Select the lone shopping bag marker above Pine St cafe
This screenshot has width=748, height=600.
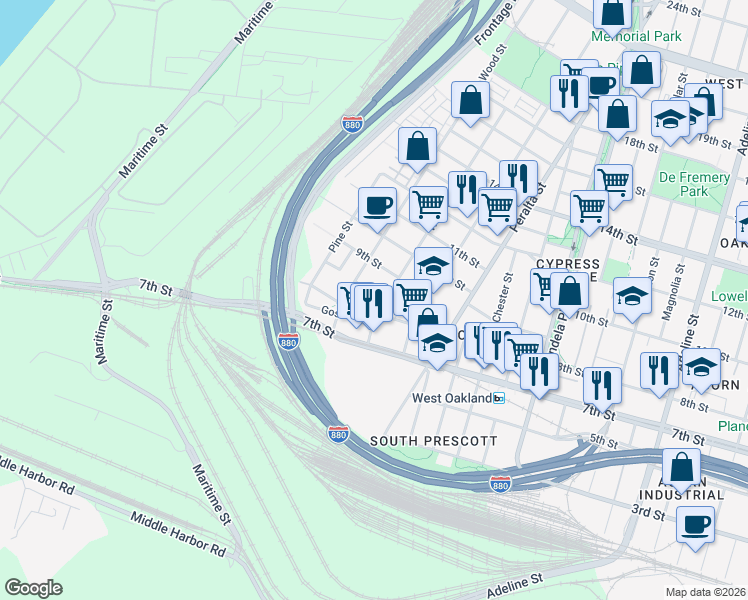point(418,149)
